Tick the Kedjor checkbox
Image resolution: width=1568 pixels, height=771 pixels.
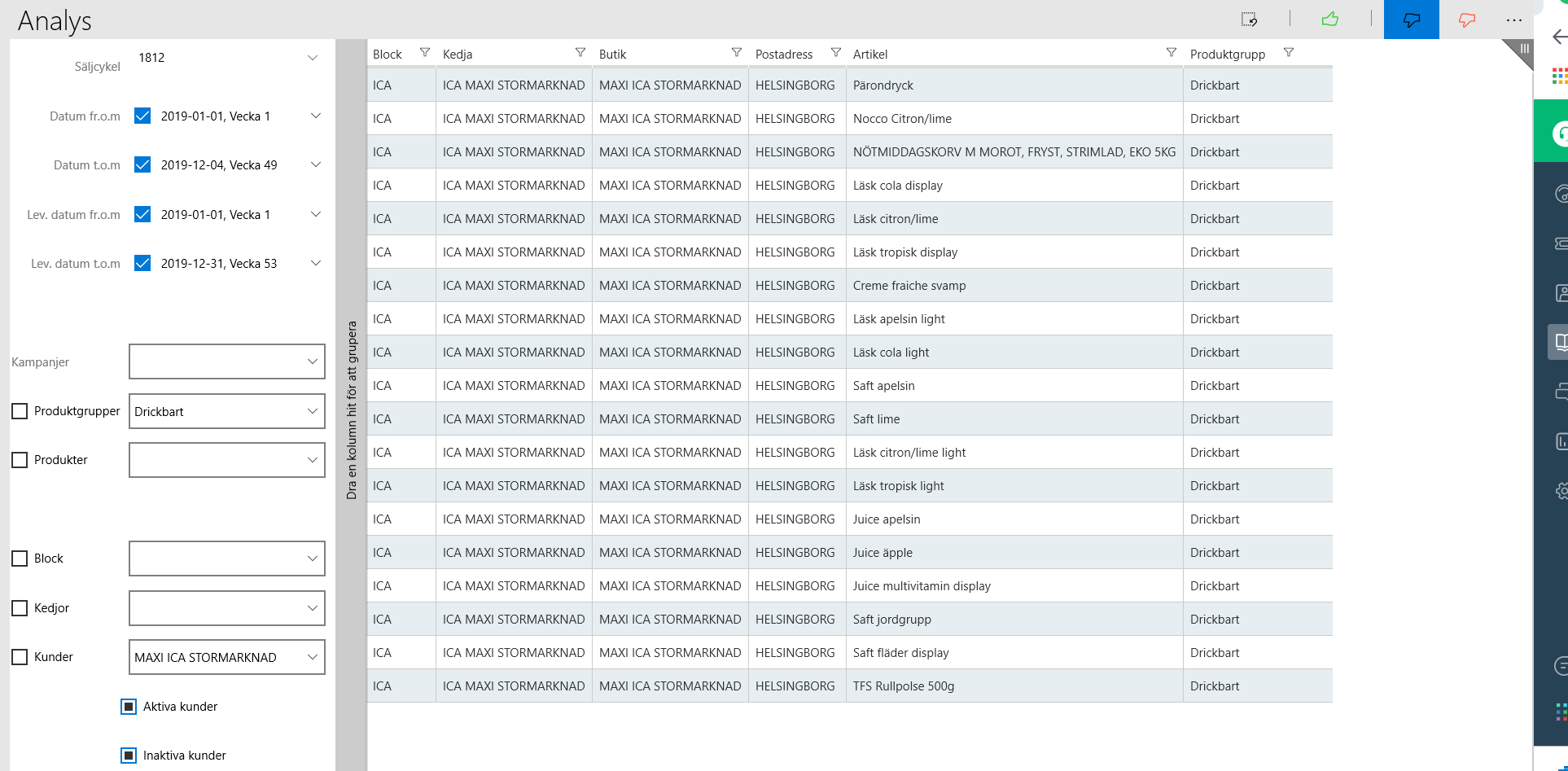click(x=20, y=608)
